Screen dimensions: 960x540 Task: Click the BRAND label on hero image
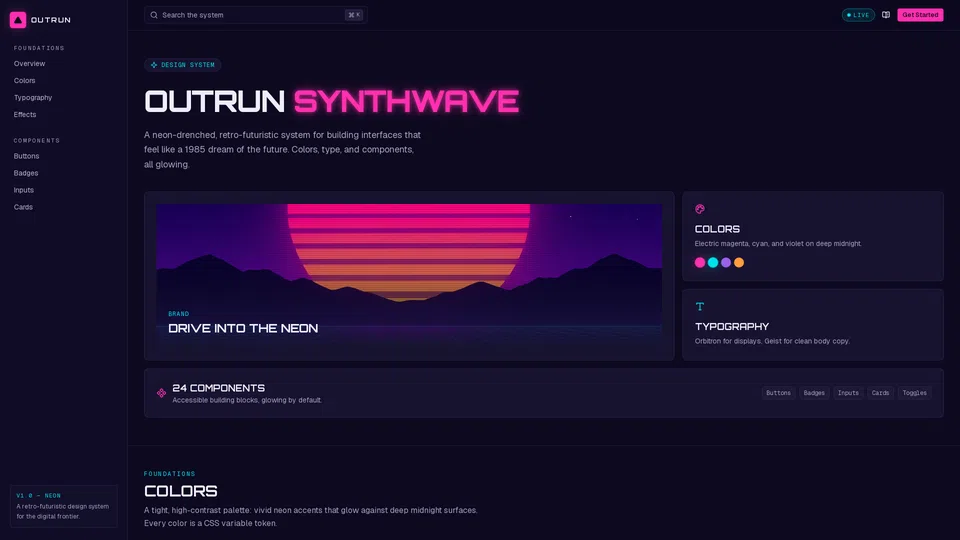click(179, 313)
